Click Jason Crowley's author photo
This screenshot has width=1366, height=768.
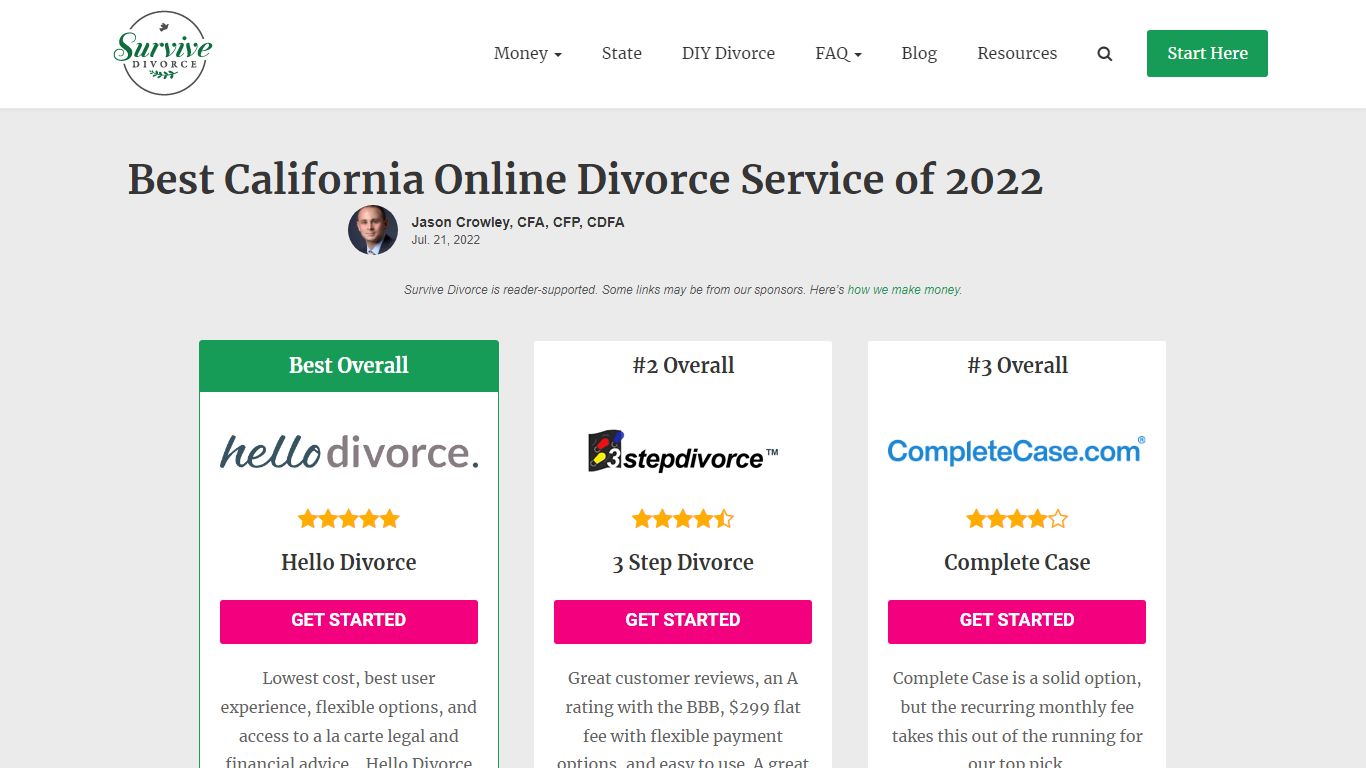tap(373, 230)
